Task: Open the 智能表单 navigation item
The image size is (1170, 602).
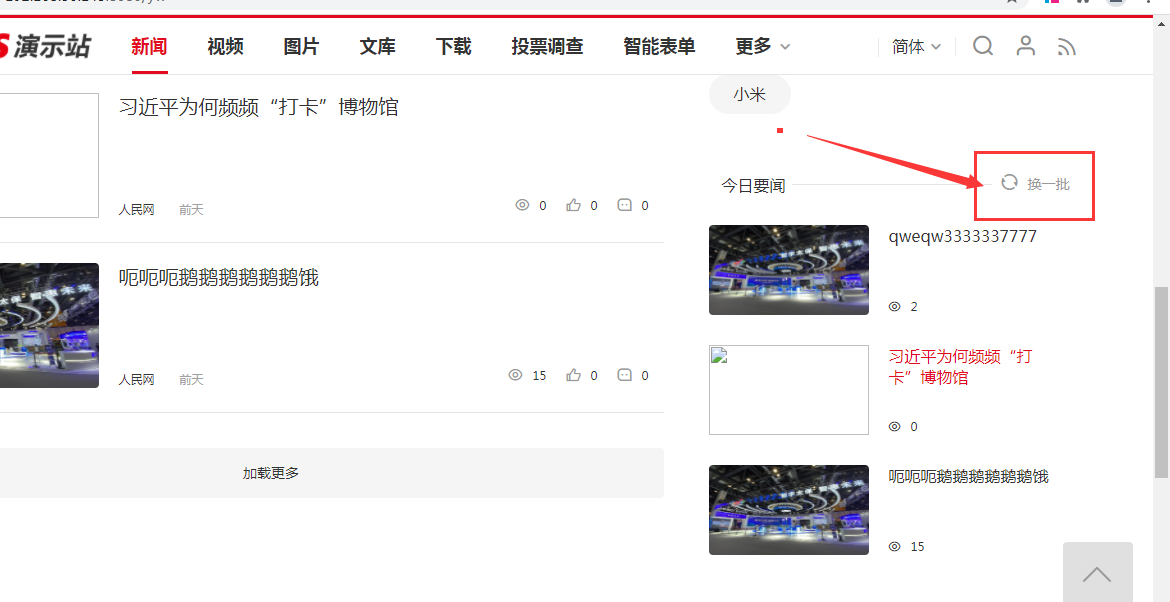Action: [x=660, y=46]
